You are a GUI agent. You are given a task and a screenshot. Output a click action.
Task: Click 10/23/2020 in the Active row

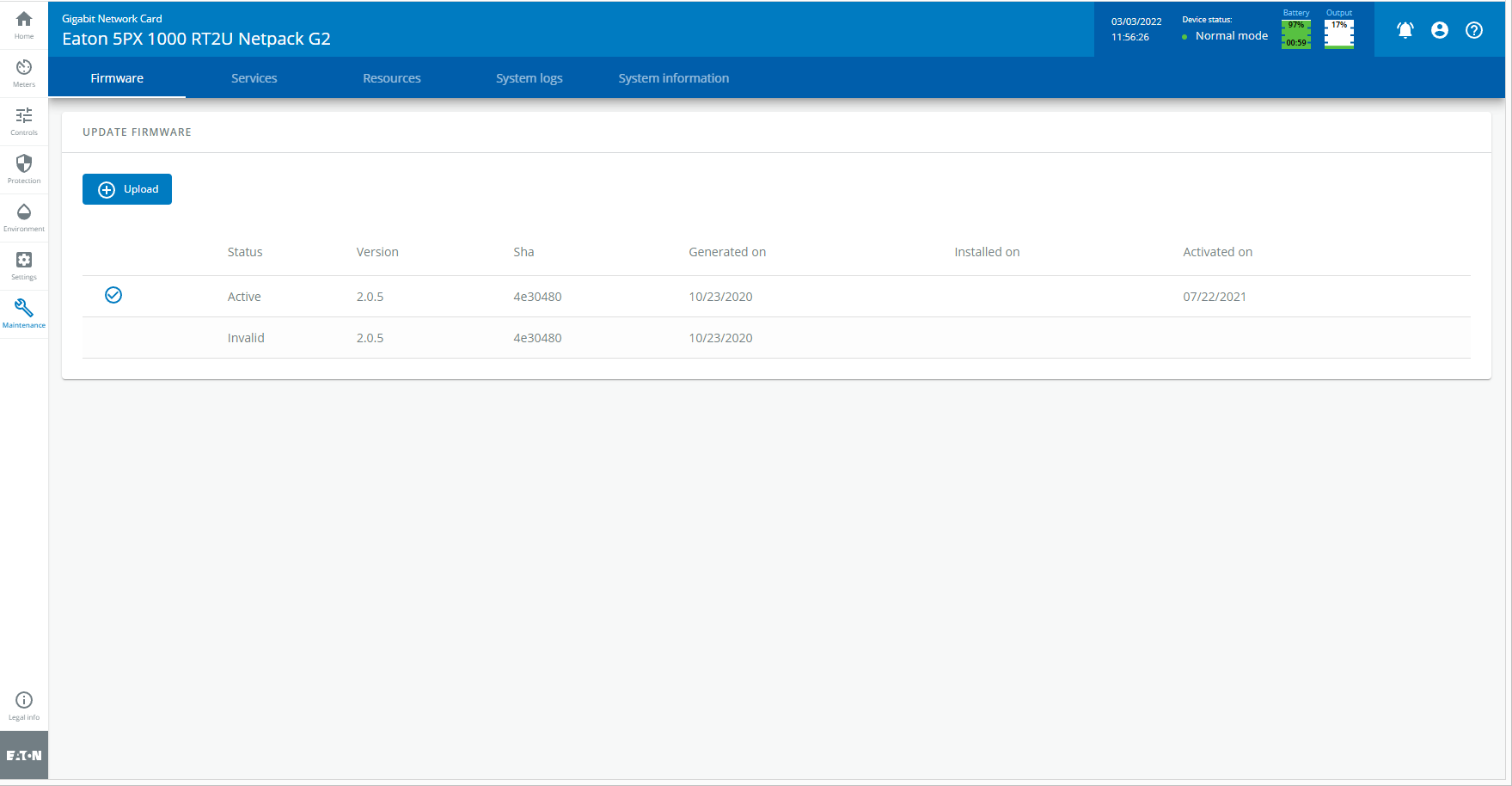tap(720, 297)
